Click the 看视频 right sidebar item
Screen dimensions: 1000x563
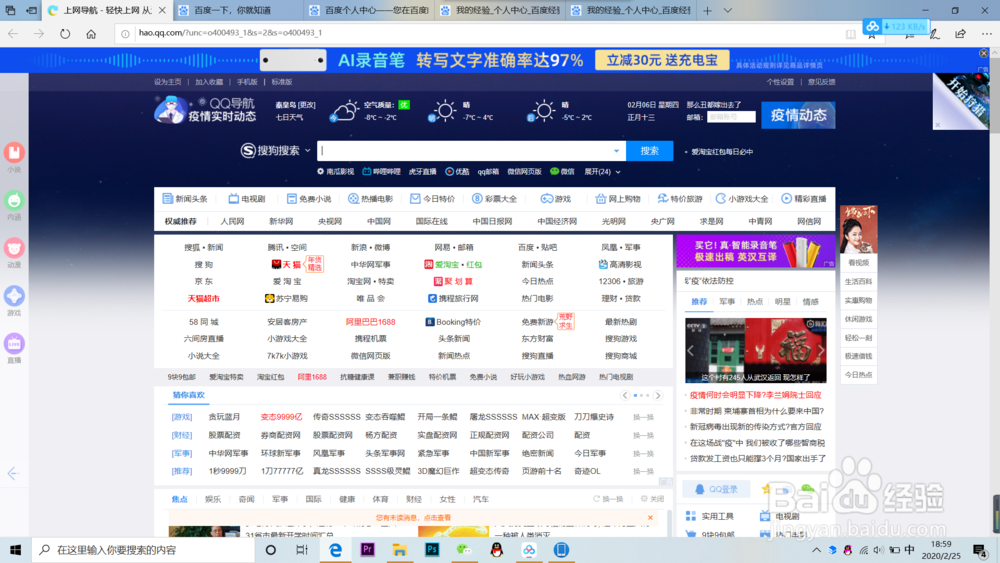858,263
